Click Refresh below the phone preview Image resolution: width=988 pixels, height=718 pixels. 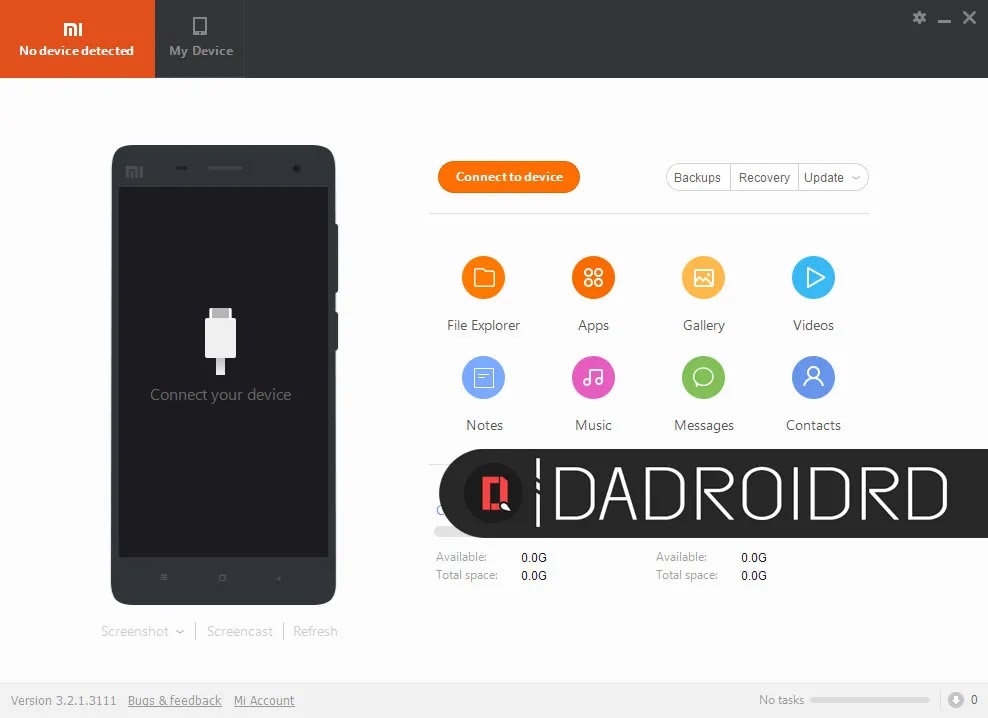[315, 632]
